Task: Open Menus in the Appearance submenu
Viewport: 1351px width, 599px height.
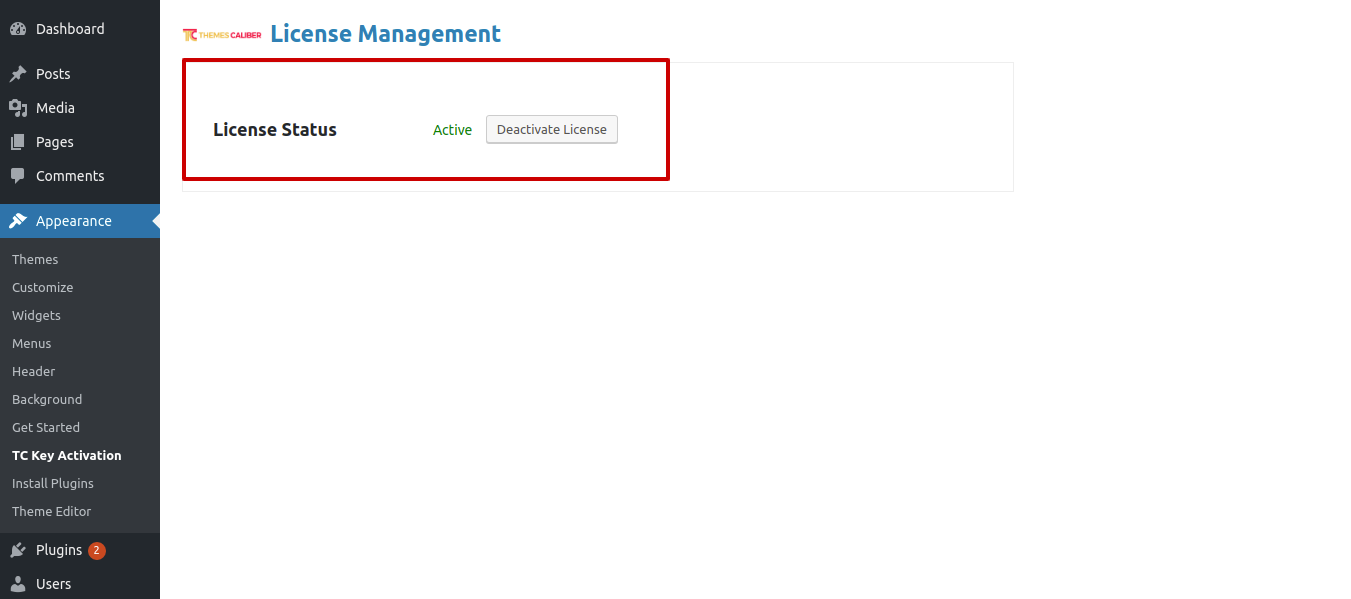Action: pos(32,343)
